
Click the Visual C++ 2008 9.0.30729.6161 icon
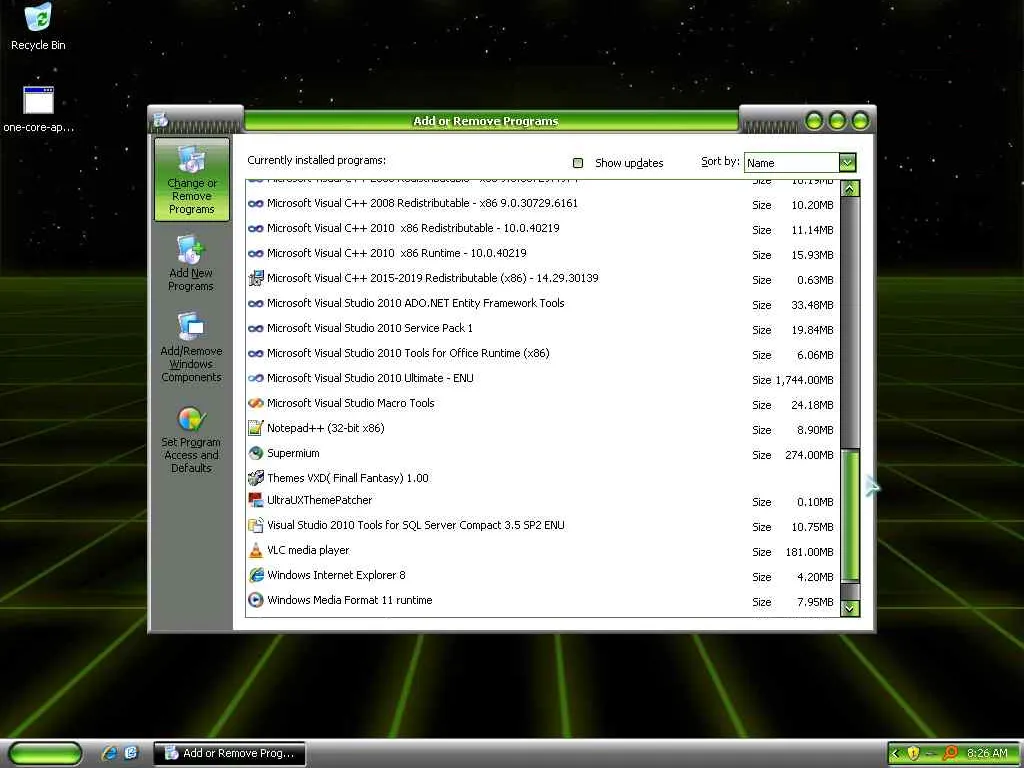click(255, 204)
